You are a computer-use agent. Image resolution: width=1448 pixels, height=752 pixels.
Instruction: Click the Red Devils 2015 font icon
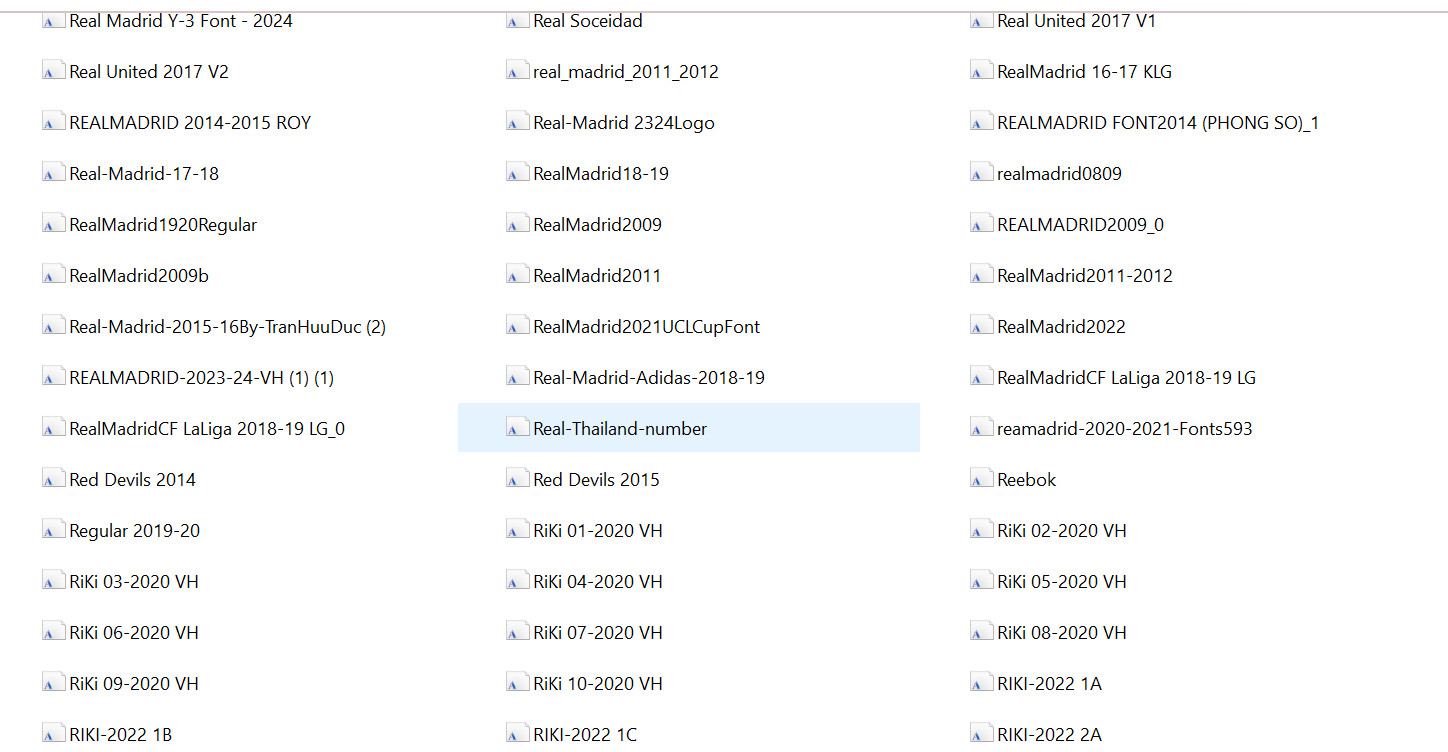(517, 480)
